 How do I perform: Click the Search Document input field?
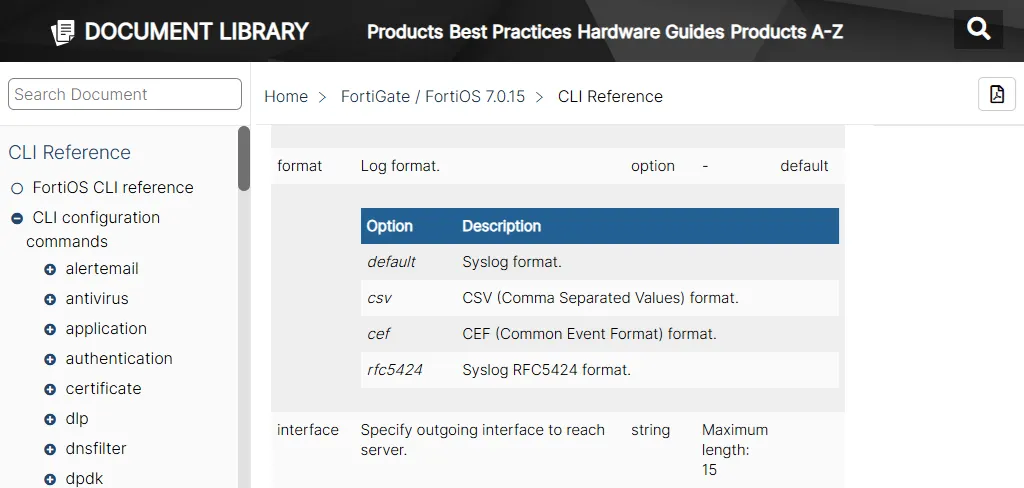[125, 94]
